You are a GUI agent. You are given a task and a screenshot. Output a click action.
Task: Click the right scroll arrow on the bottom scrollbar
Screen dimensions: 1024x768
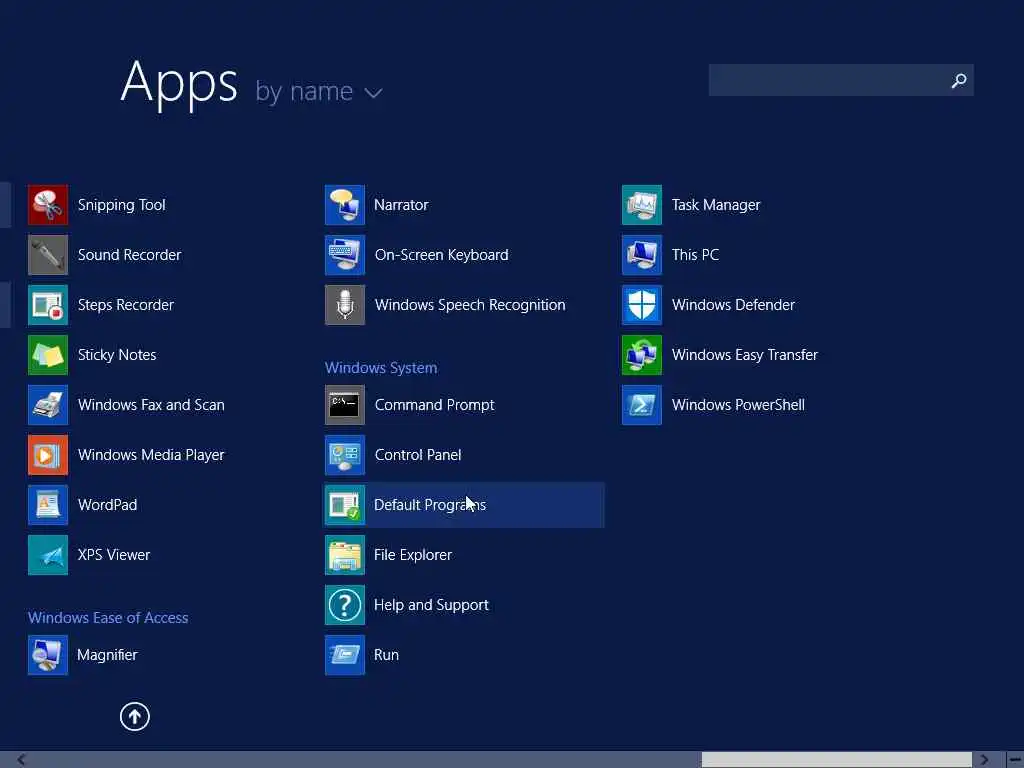click(984, 760)
